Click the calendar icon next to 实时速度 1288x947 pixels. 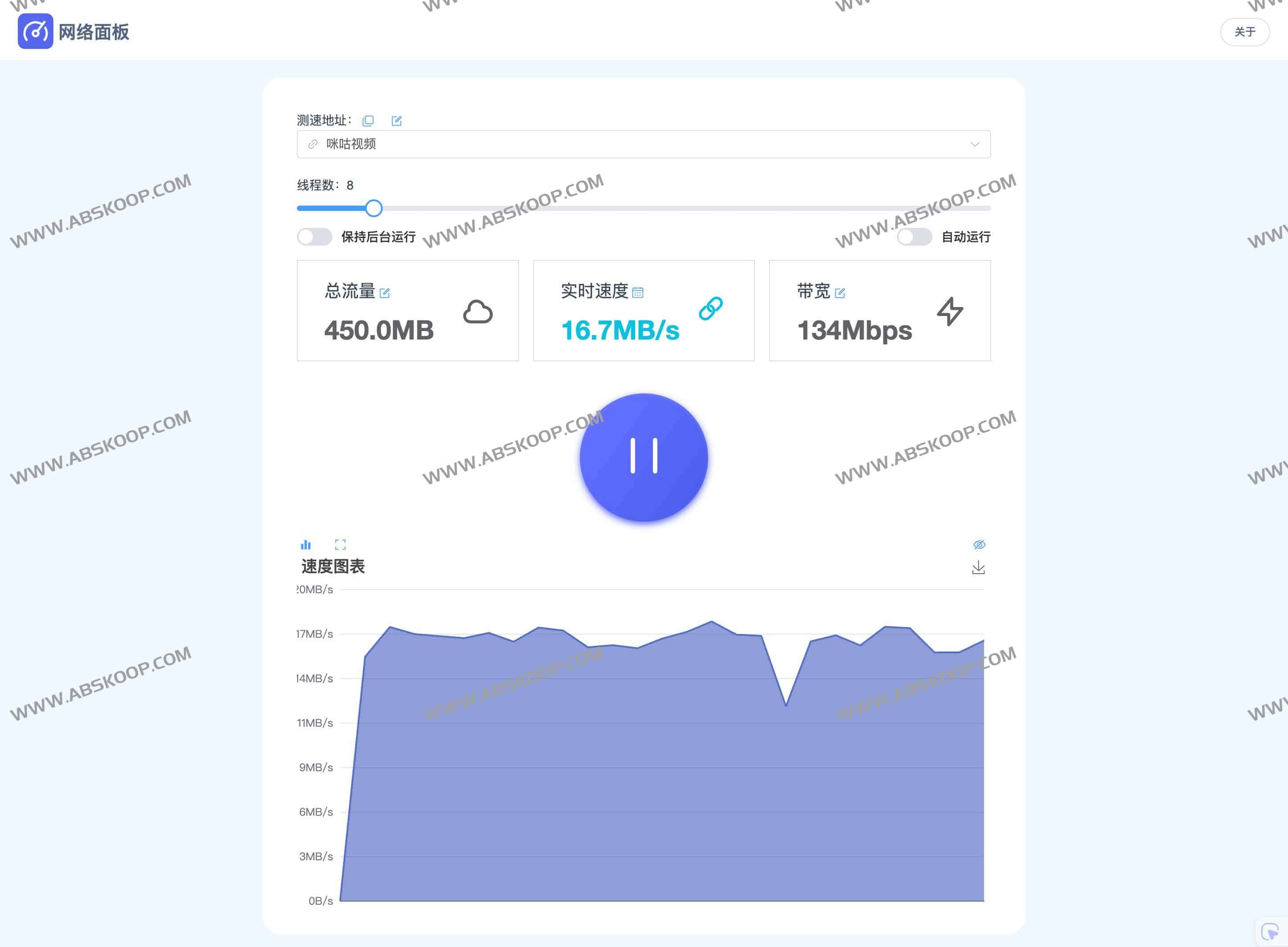click(x=637, y=293)
